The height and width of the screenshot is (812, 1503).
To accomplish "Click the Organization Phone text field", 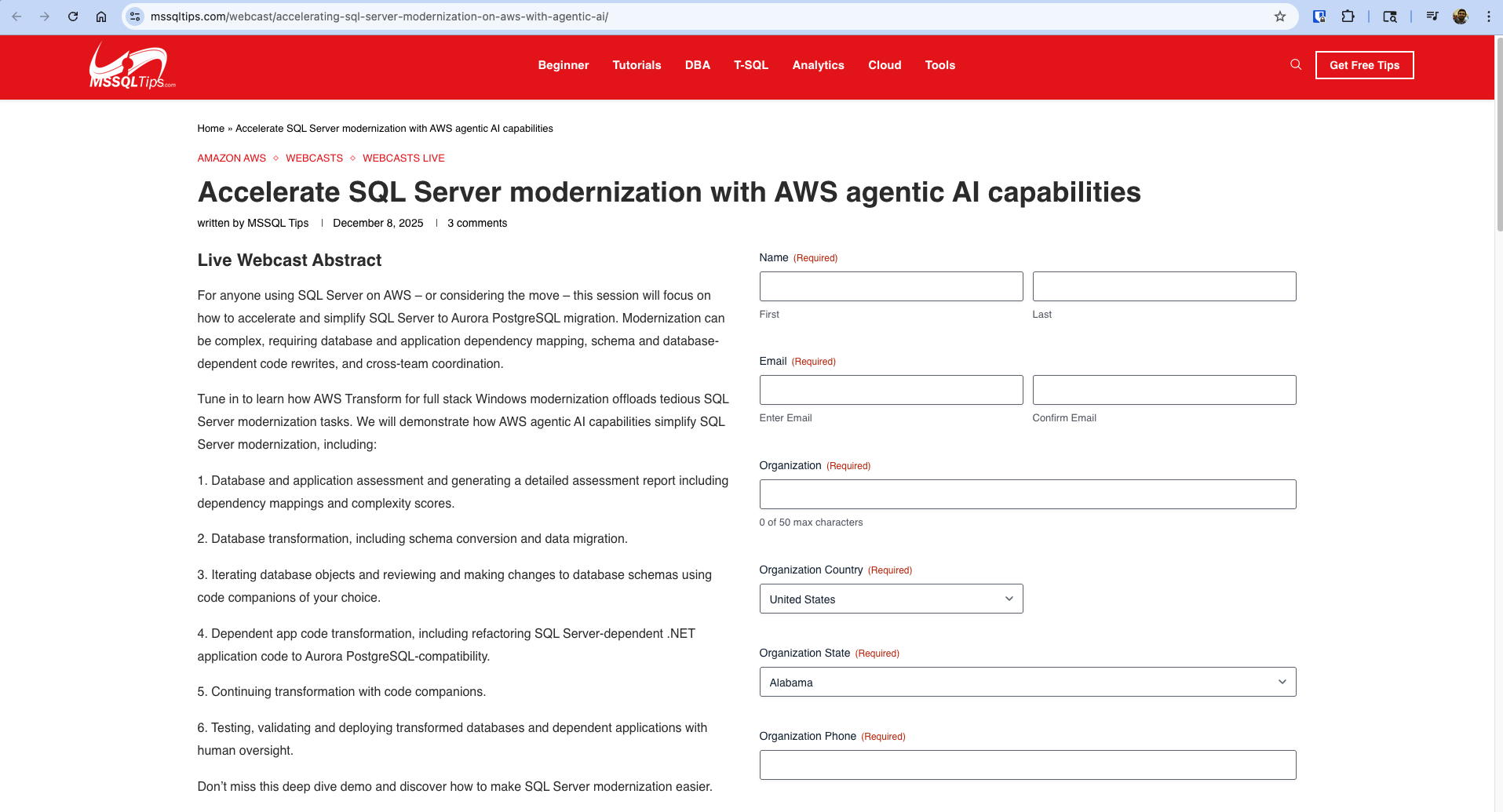I will pyautogui.click(x=1027, y=765).
